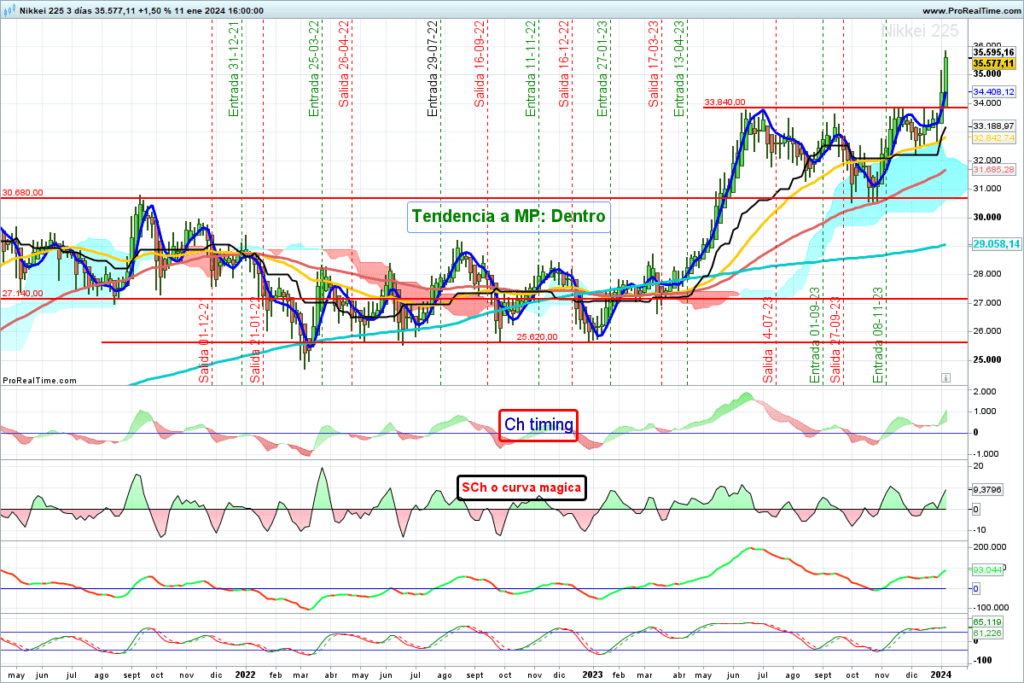Select the 'Entrada 13-04-23' vertical marker
The height and width of the screenshot is (683, 1024).
point(679,69)
